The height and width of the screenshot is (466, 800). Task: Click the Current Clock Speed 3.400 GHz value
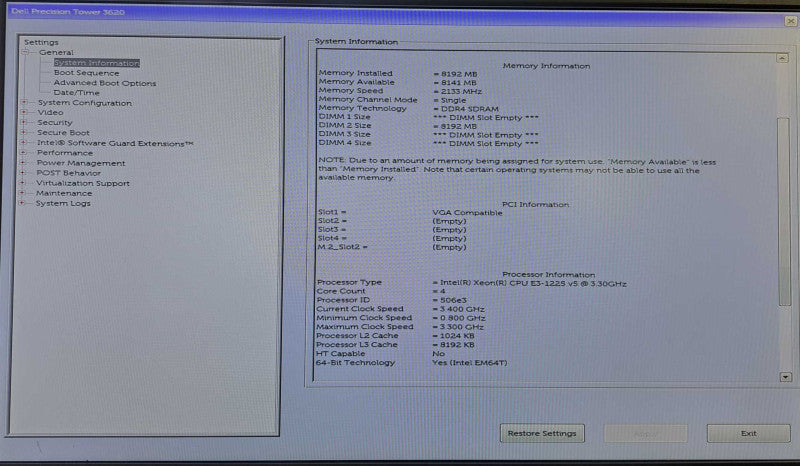click(458, 309)
